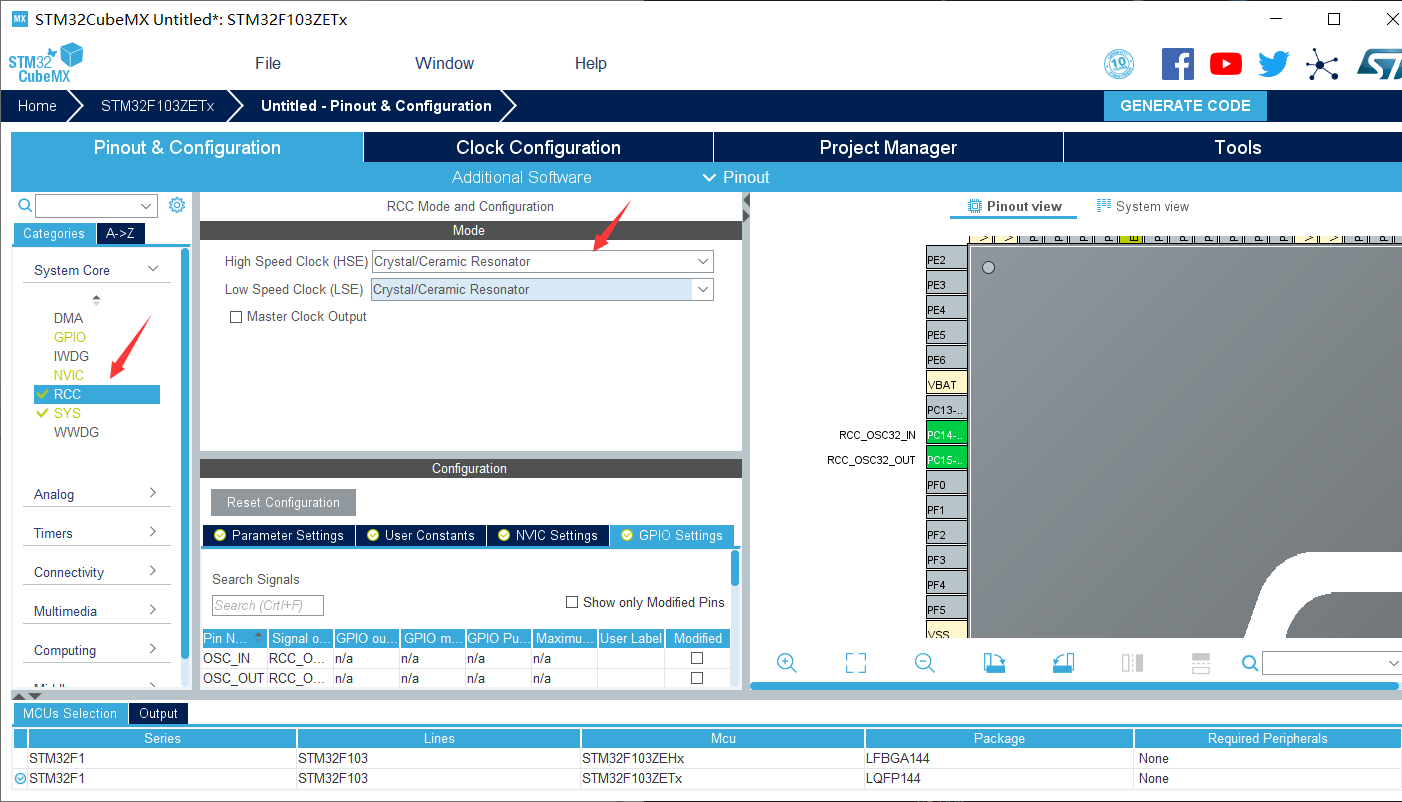This screenshot has width=1402, height=802.
Task: Click the horizontal scrollbar under pinout view
Action: [1073, 686]
